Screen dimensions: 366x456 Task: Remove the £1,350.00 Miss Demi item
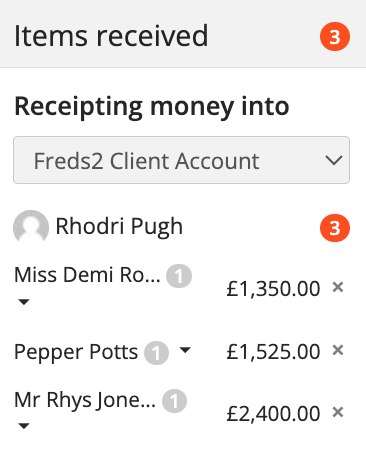click(338, 287)
